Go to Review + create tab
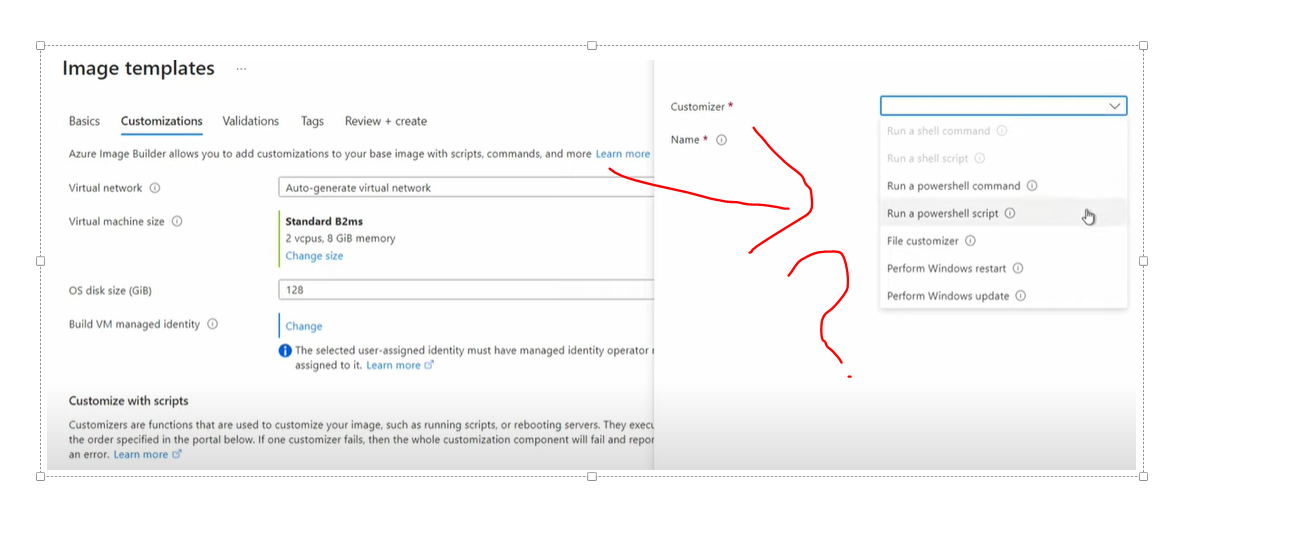 coord(386,121)
